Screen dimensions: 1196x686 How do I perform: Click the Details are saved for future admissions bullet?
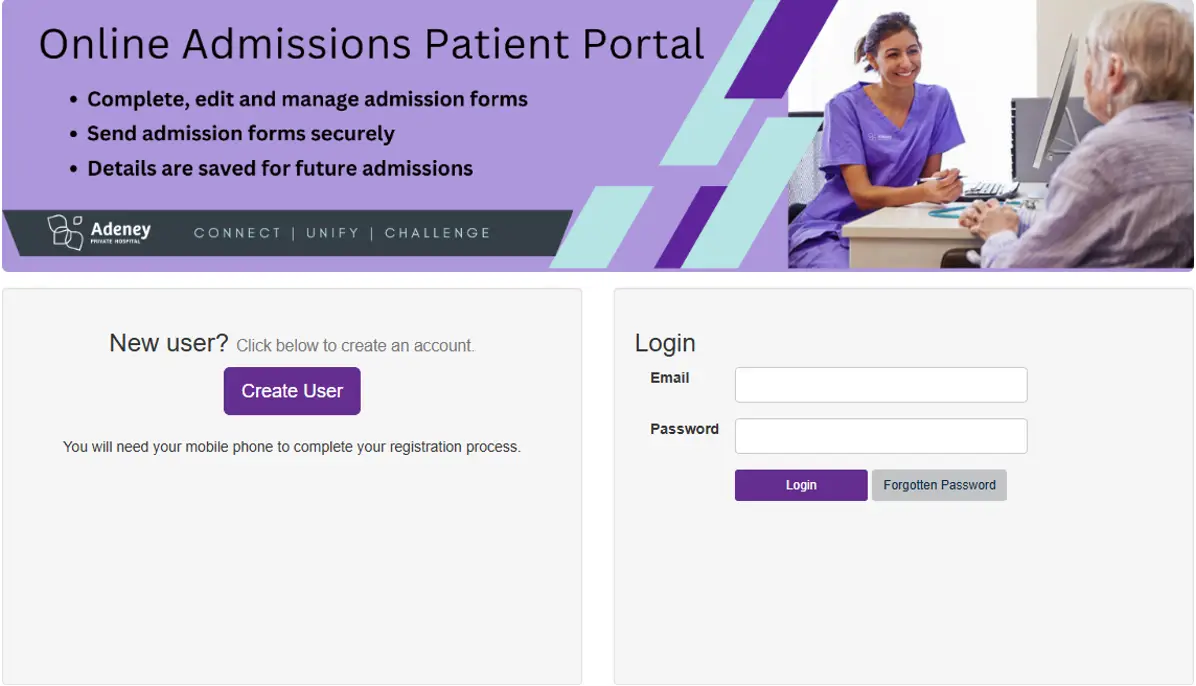[280, 168]
